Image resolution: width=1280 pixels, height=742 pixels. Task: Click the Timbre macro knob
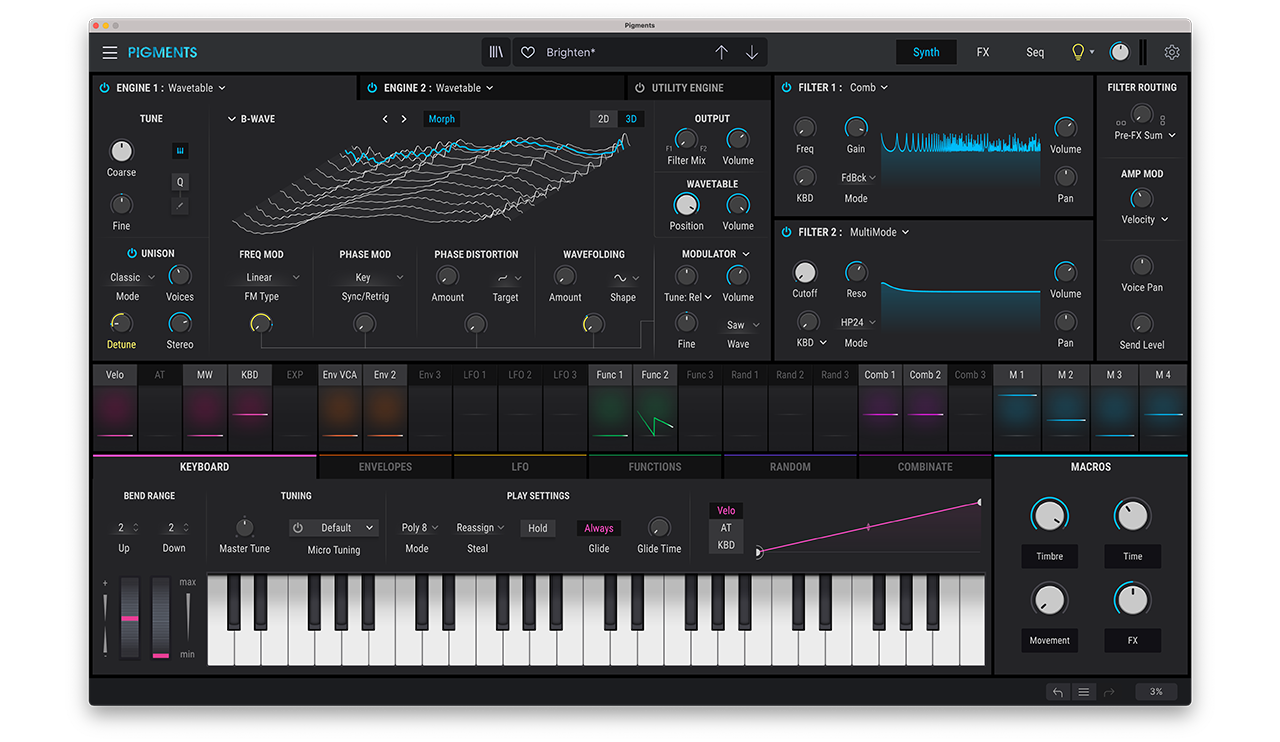[x=1049, y=515]
